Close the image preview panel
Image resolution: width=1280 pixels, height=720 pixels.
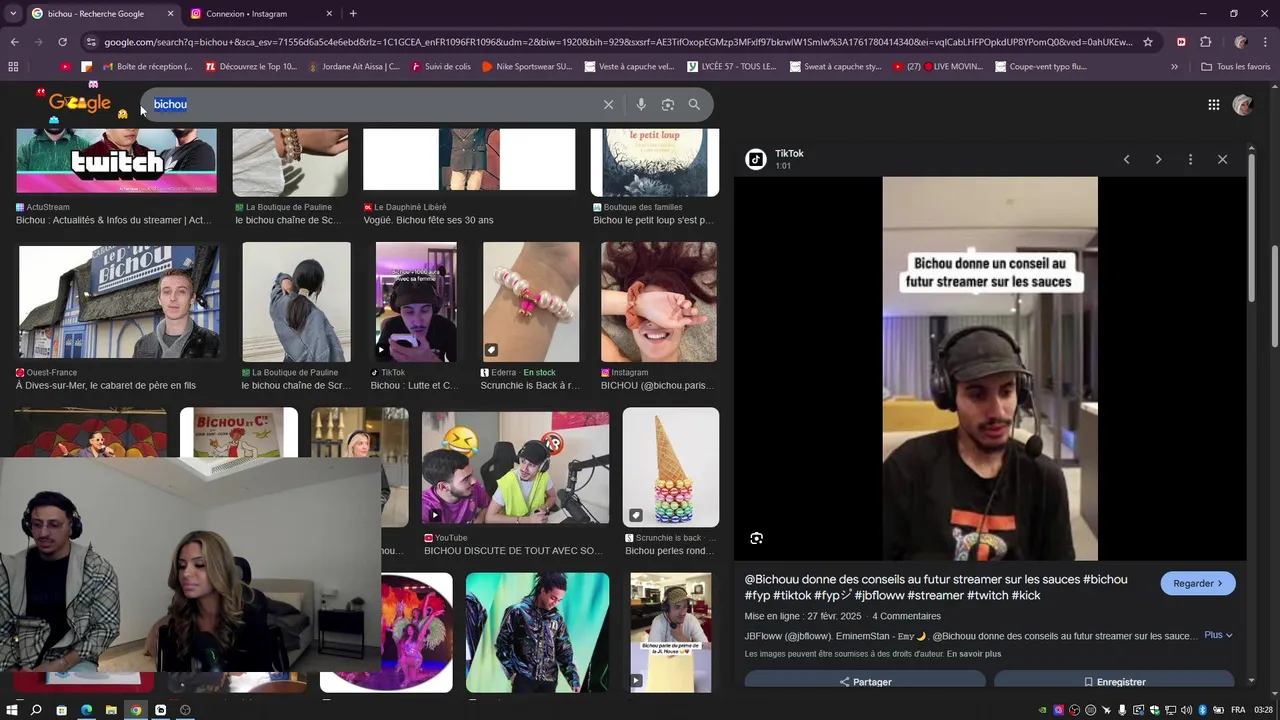coord(1222,159)
